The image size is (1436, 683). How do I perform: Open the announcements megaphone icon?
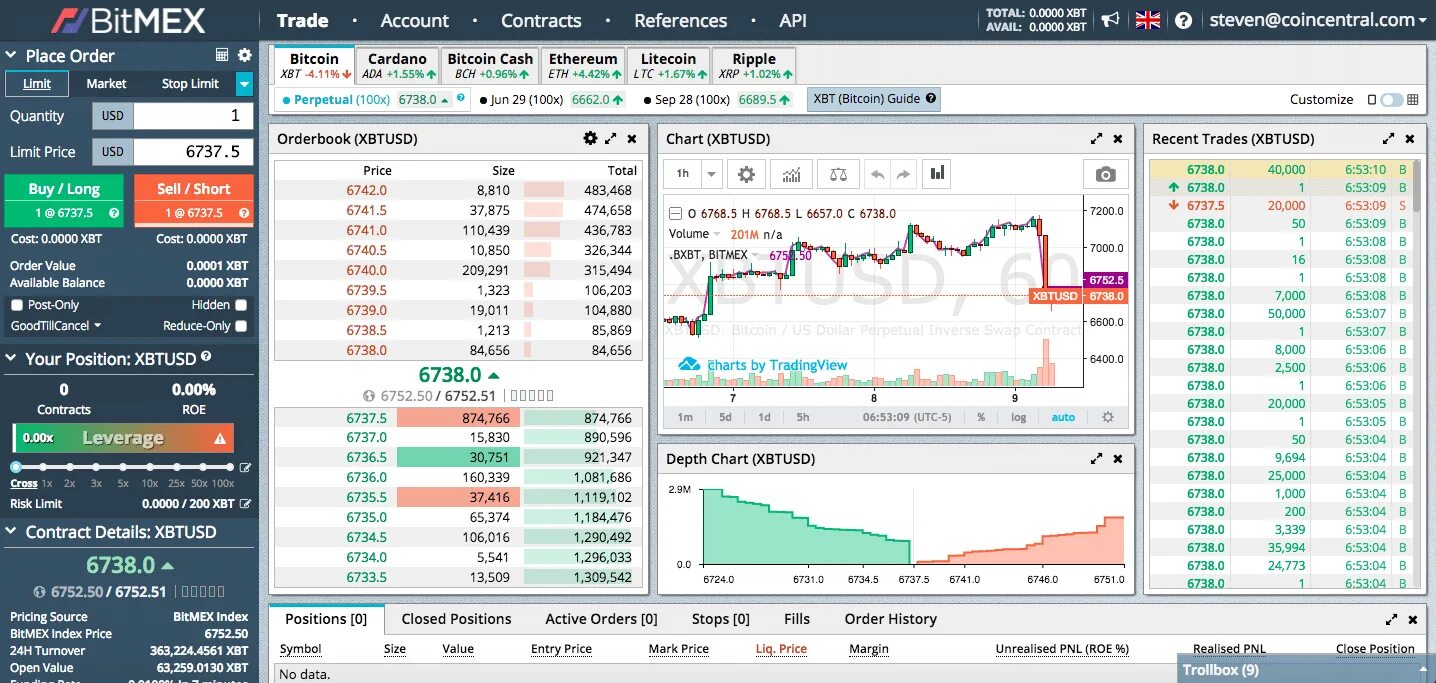(1110, 20)
